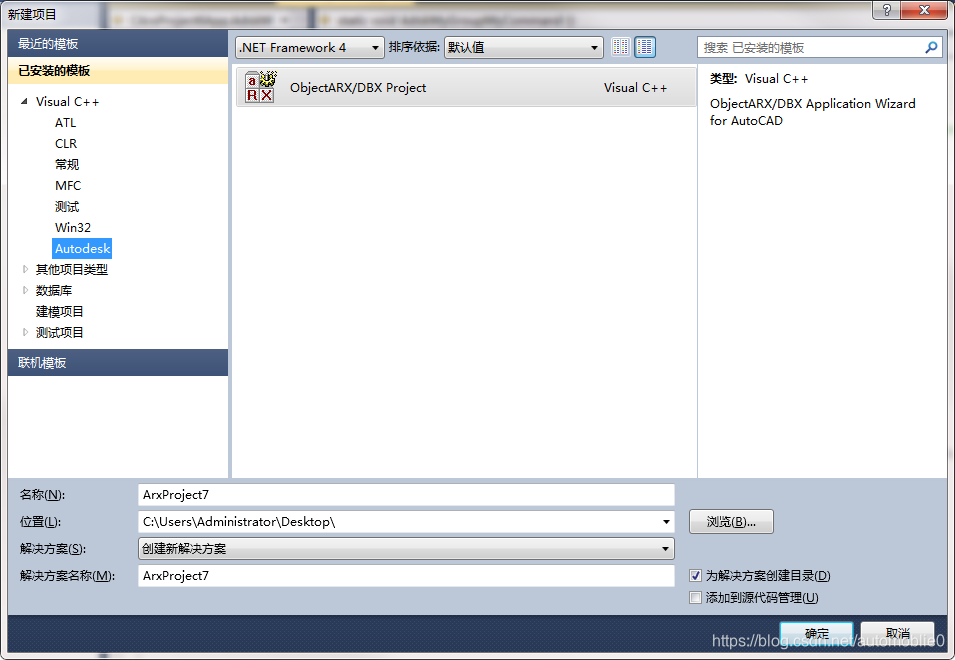Viewport: 955px width, 660px height.
Task: Click the 确定 button
Action: click(816, 633)
